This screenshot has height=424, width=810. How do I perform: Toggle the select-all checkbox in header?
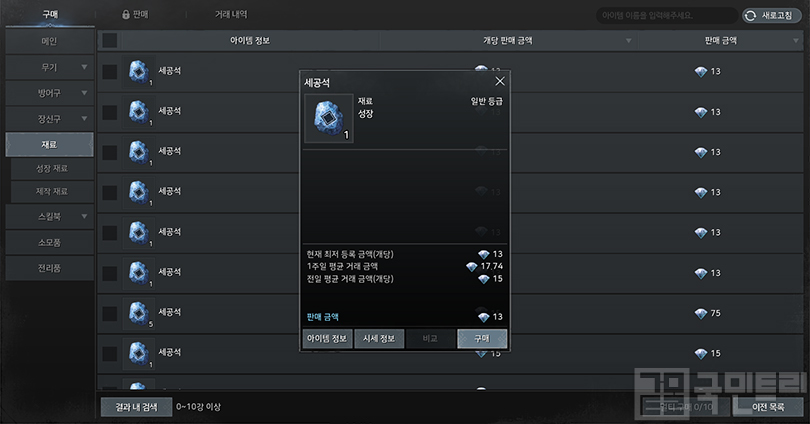[x=110, y=40]
